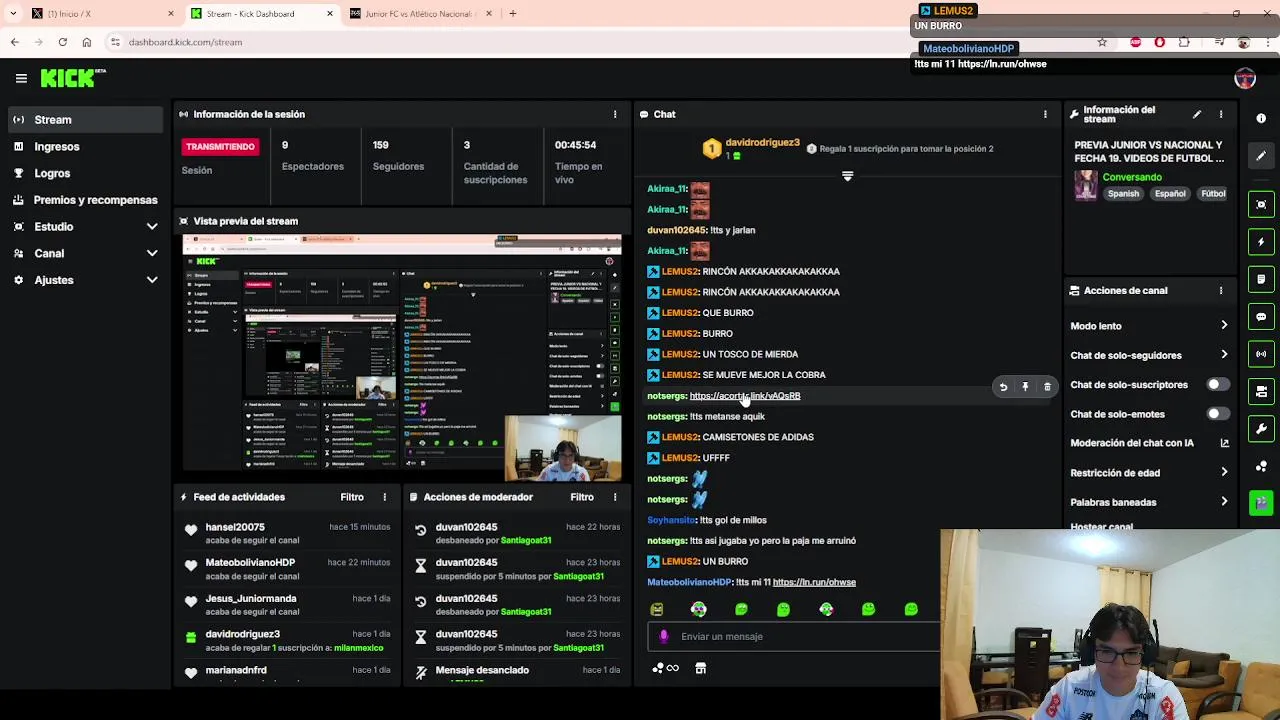Image resolution: width=1280 pixels, height=720 pixels.
Task: Click the wrench icon in the right rail
Action: point(1261,429)
